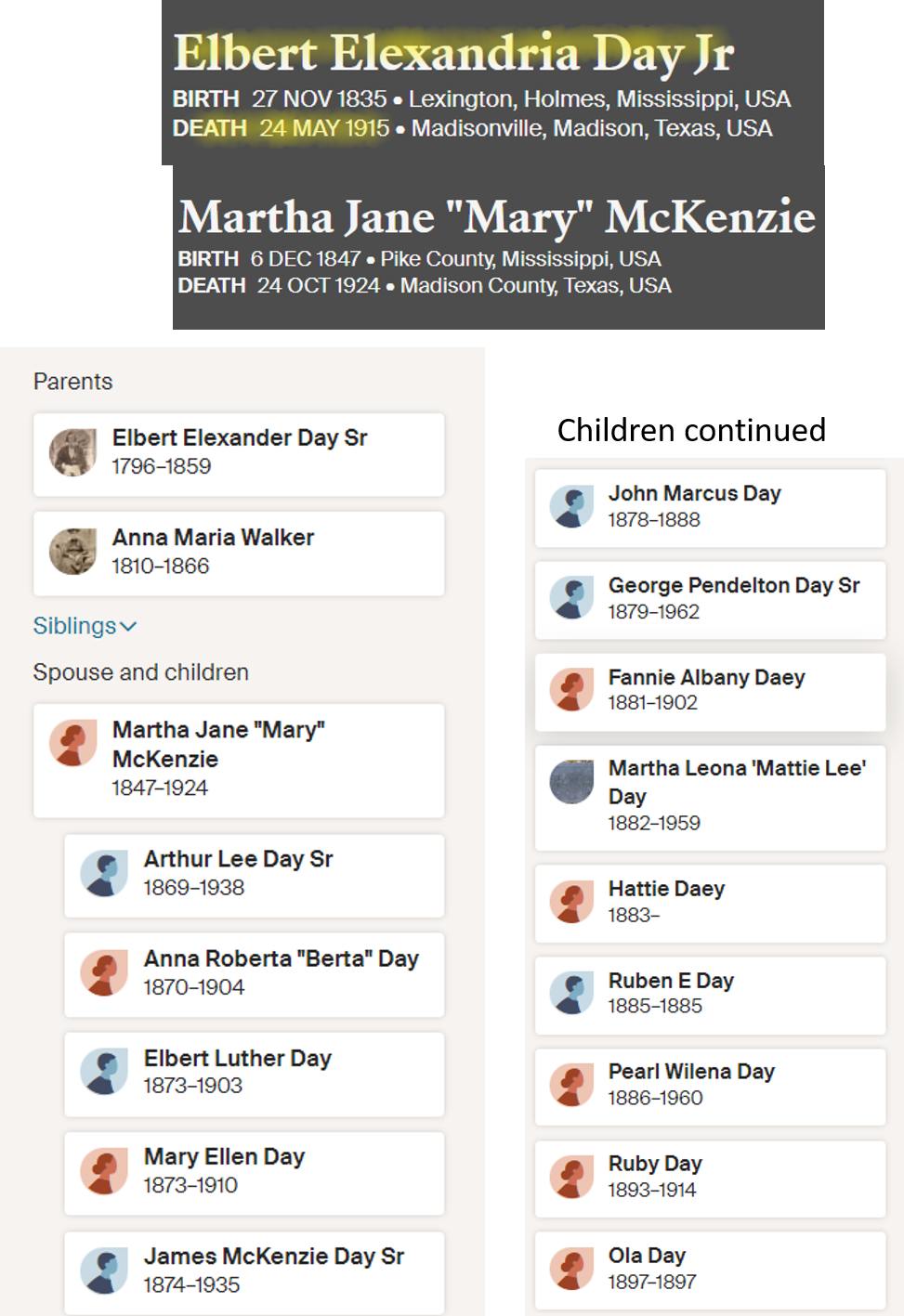Click Martha Leona Day's photo thumbnail
Image resolution: width=904 pixels, height=1316 pixels.
point(571,781)
